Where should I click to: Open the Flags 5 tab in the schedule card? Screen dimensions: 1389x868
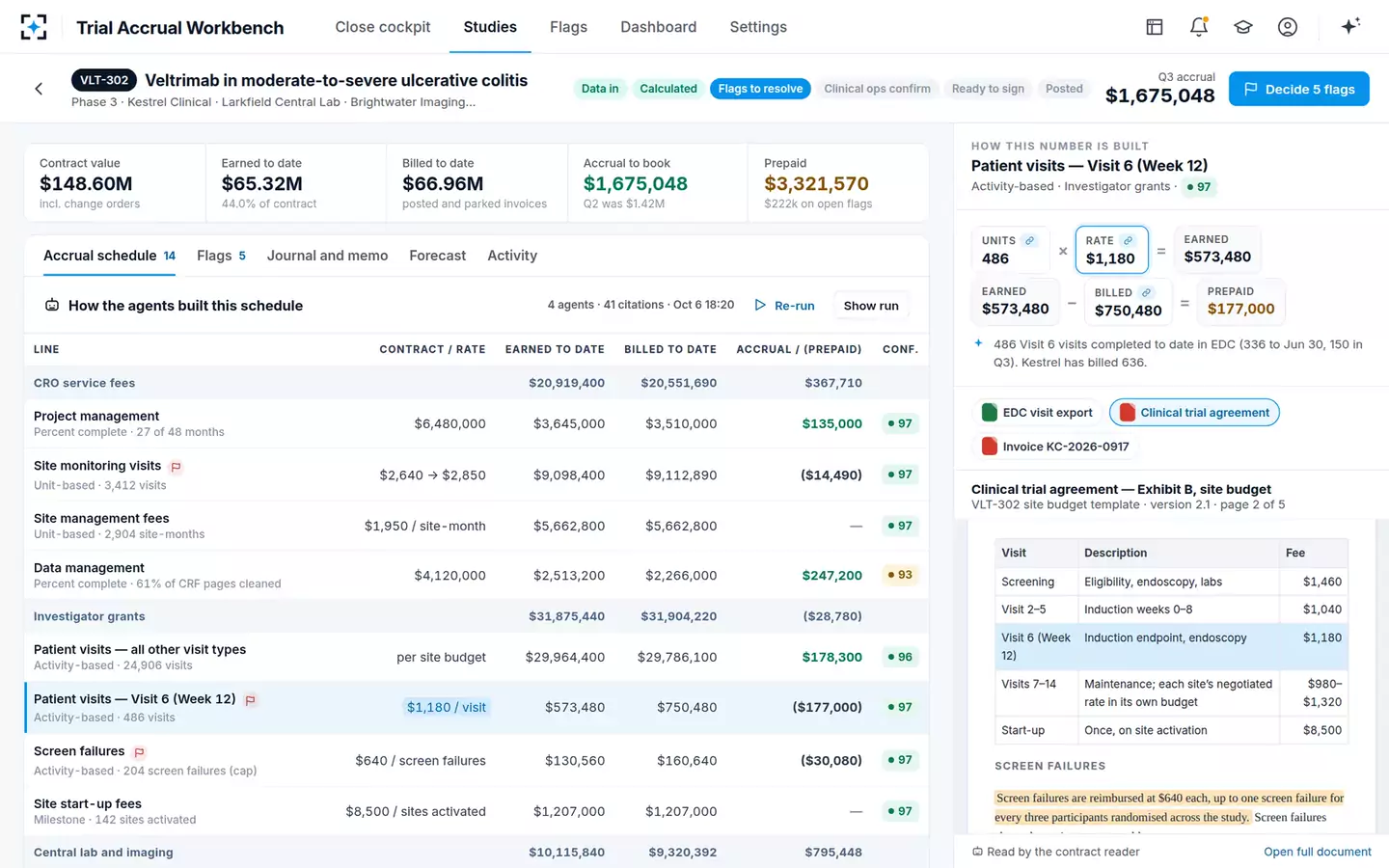click(221, 256)
